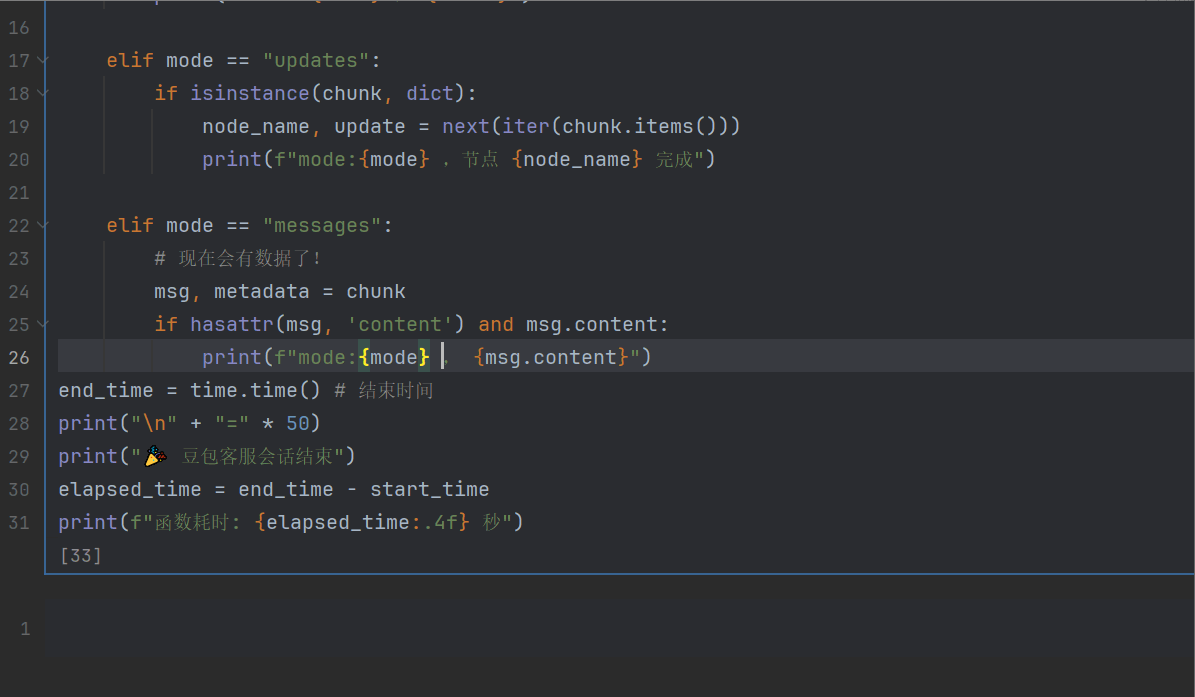Click line number 16 in the gutter
The width and height of the screenshot is (1195, 697).
click(19, 27)
